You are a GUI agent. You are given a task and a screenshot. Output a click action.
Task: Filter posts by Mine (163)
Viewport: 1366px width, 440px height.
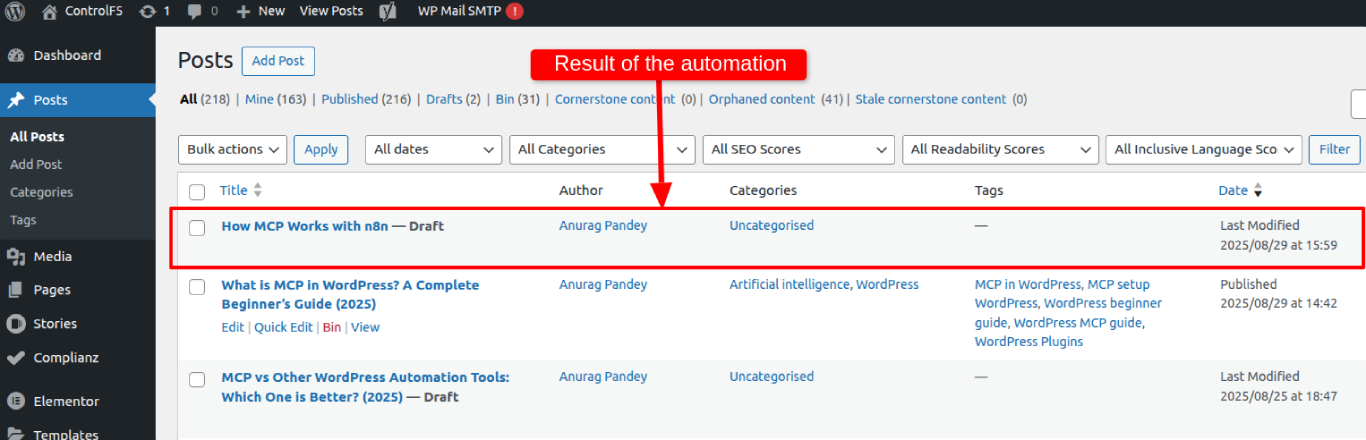[x=275, y=99]
